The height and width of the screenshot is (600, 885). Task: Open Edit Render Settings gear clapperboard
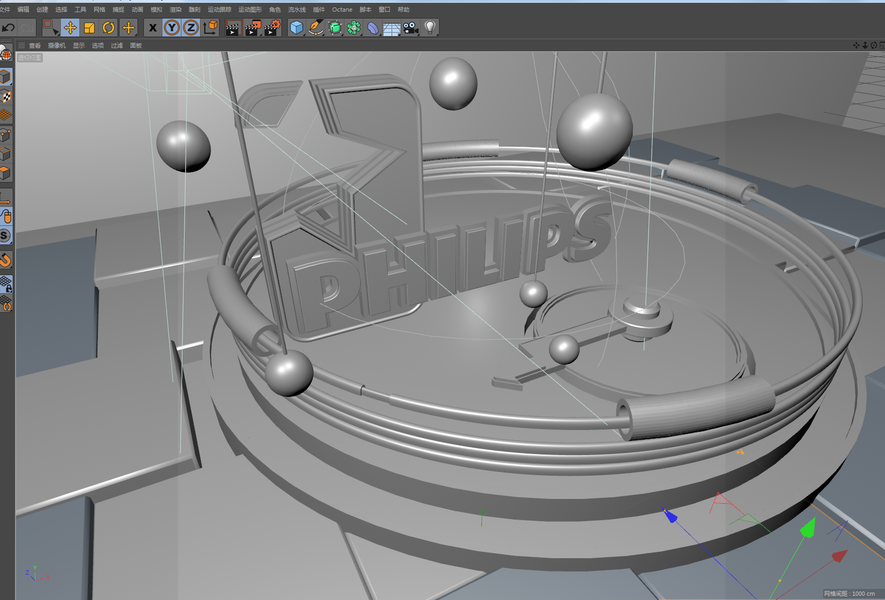pos(272,28)
